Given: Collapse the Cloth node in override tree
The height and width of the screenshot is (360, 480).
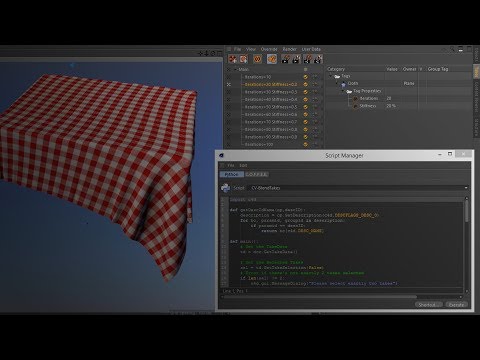Looking at the screenshot, I should pyautogui.click(x=337, y=84).
